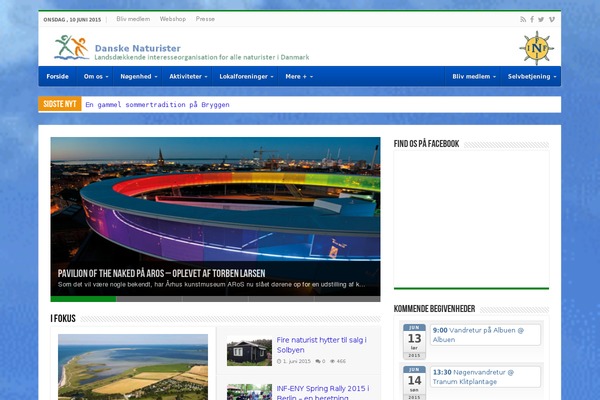Expand the Aktiviteter dropdown menu
Image resolution: width=600 pixels, height=400 pixels.
point(188,77)
